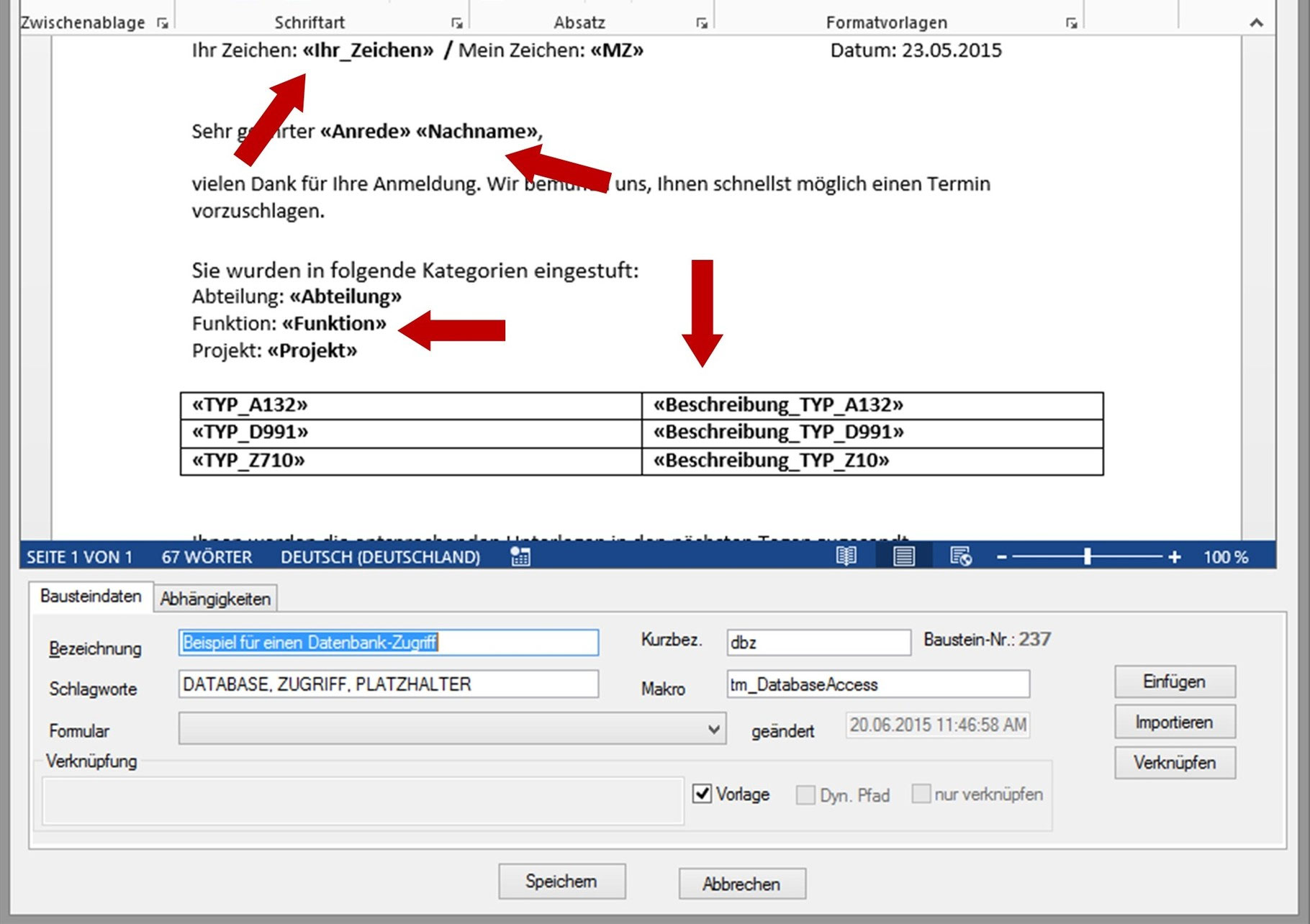Toggle the Vorlage checkbox

[700, 794]
